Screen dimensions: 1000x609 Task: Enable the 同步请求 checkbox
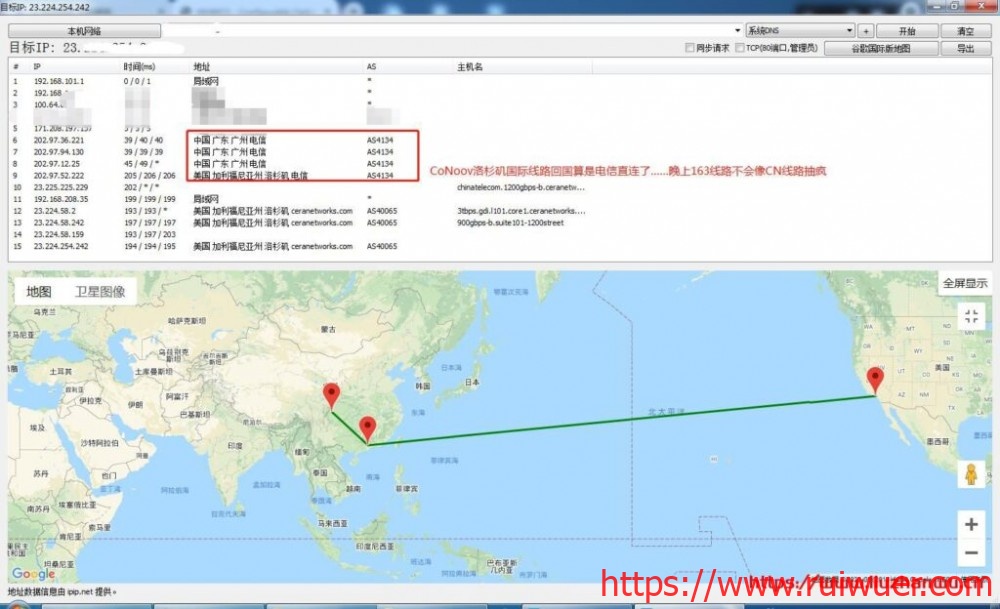click(690, 48)
